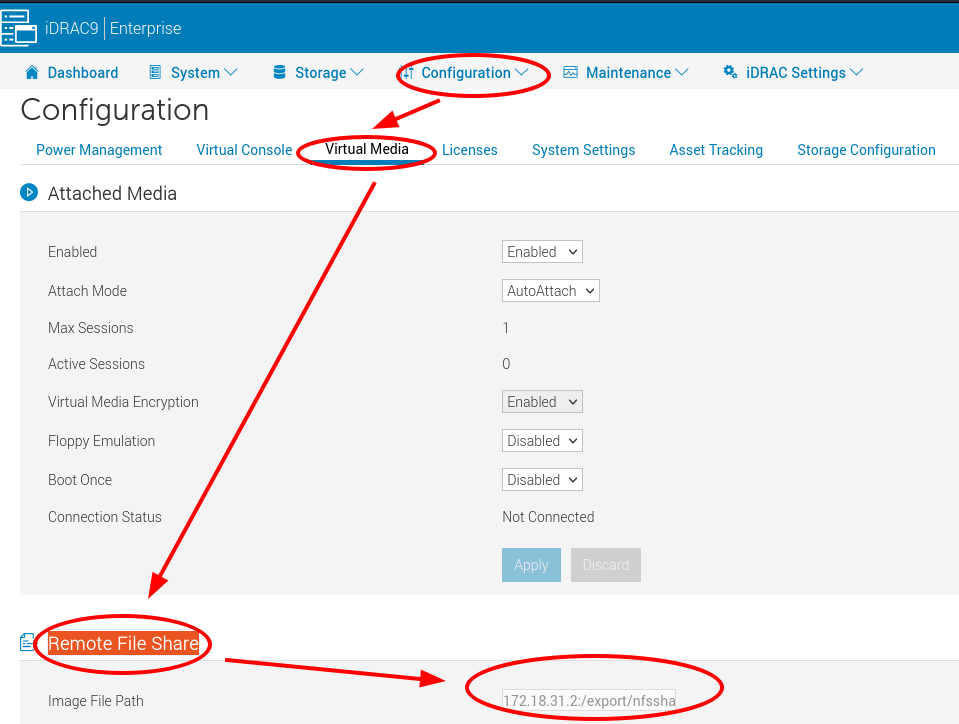Expand the Storage menu chevron
Viewport: 959px width, 724px height.
(357, 72)
